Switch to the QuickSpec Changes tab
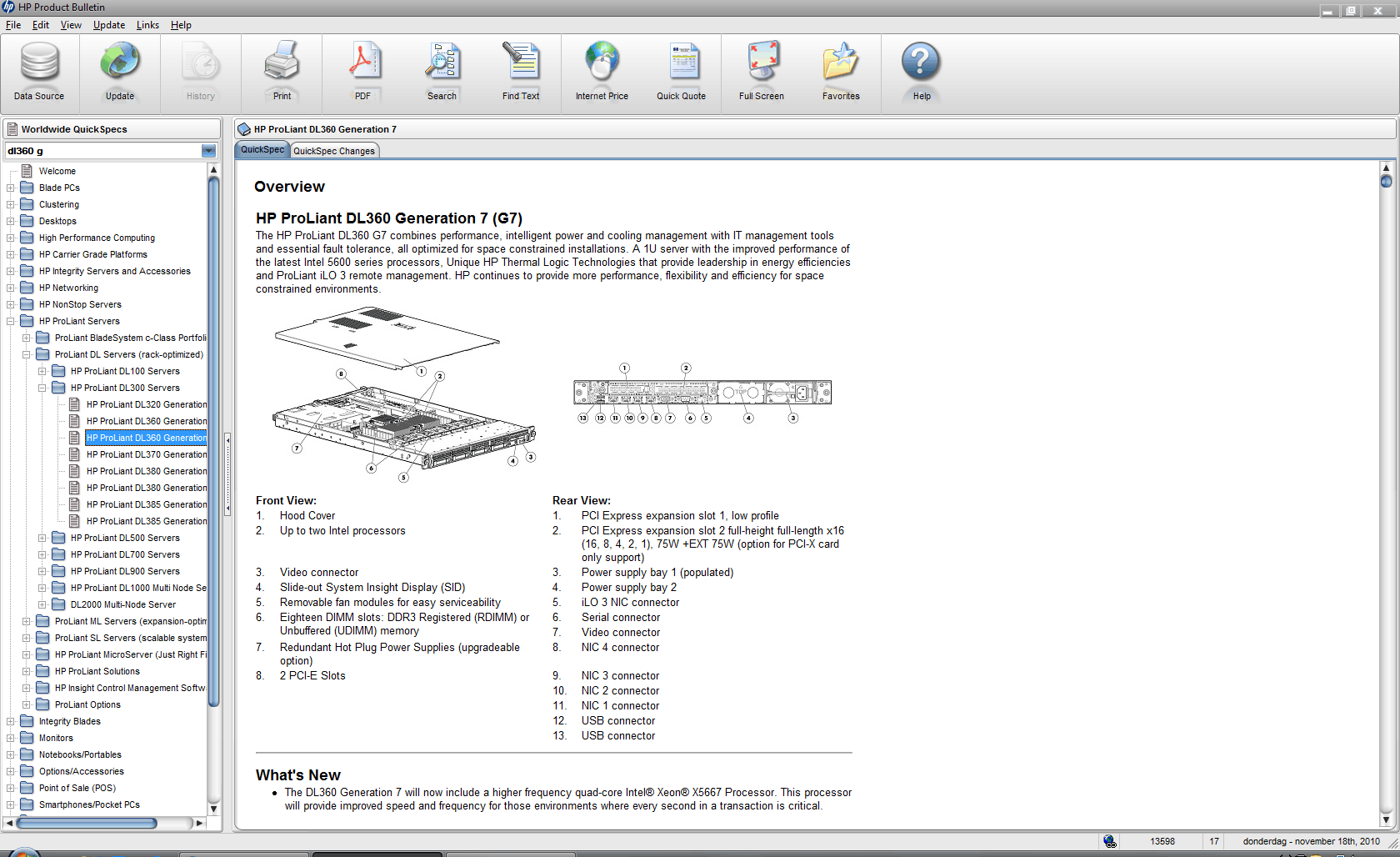1400x857 pixels. (x=334, y=151)
